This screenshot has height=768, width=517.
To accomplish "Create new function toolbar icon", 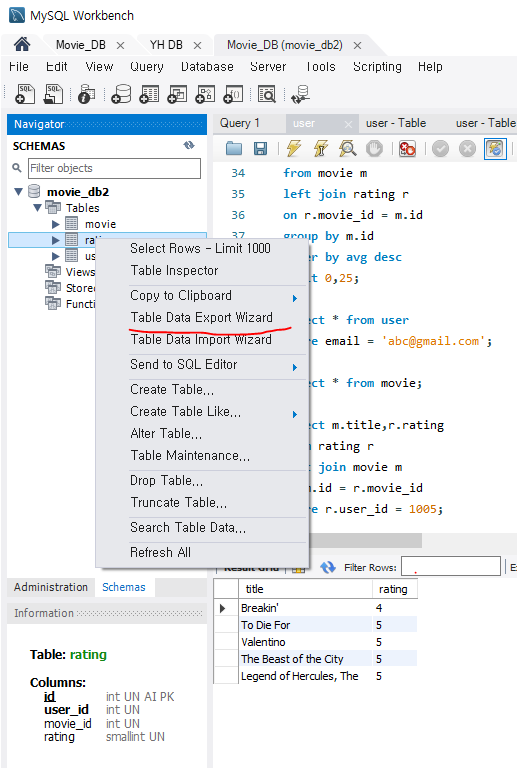I will tap(233, 94).
